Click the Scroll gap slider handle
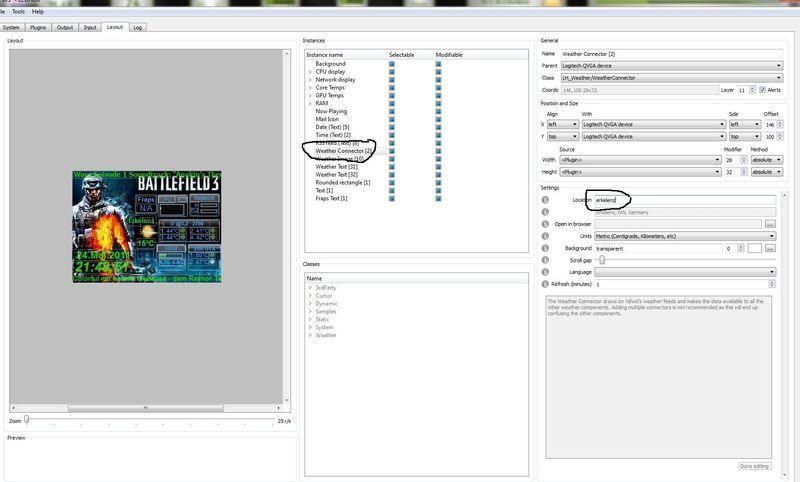 602,260
